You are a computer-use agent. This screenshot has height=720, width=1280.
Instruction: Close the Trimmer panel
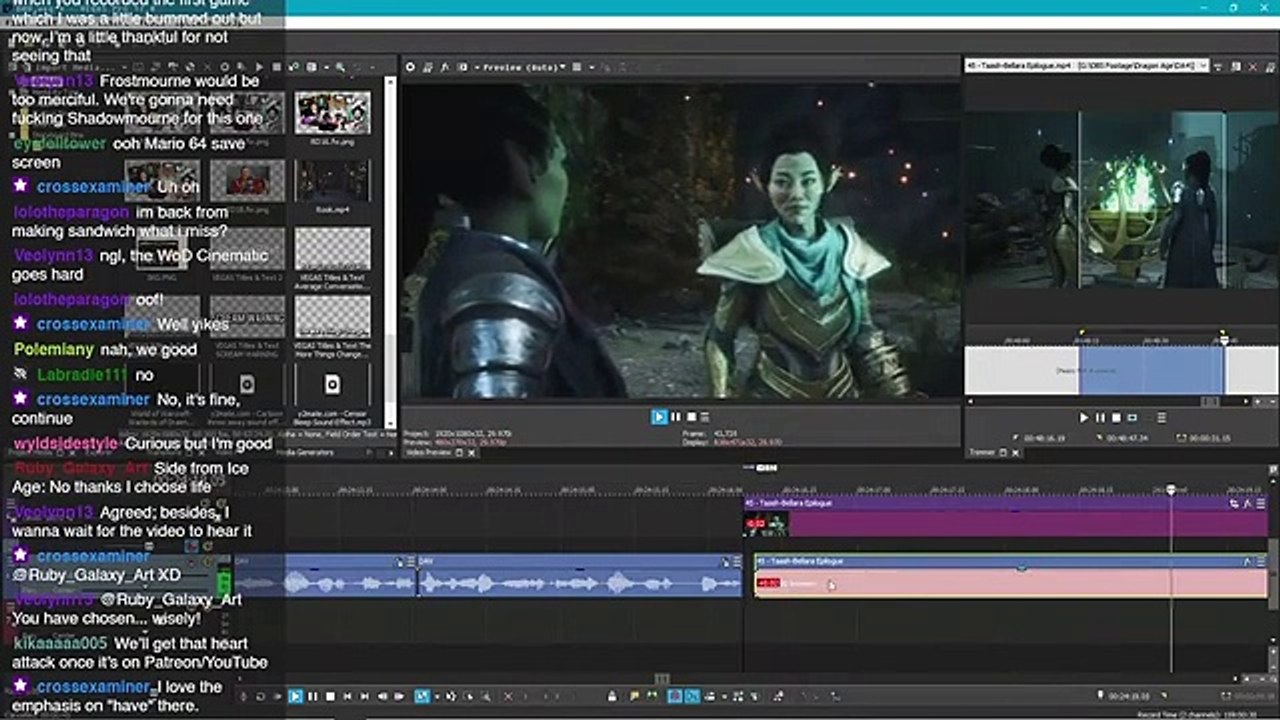1016,453
